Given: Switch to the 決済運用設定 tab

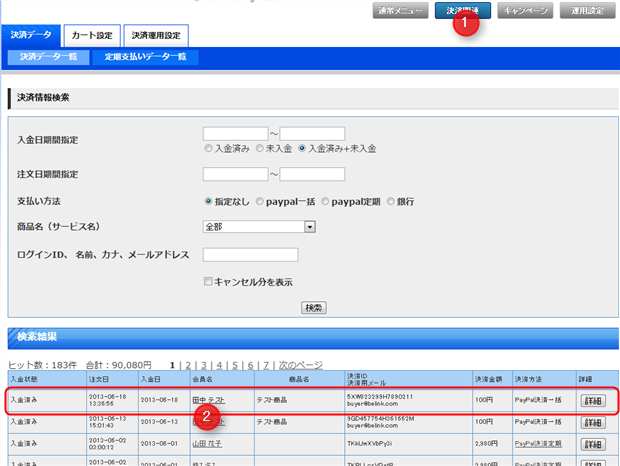Looking at the screenshot, I should [x=155, y=36].
